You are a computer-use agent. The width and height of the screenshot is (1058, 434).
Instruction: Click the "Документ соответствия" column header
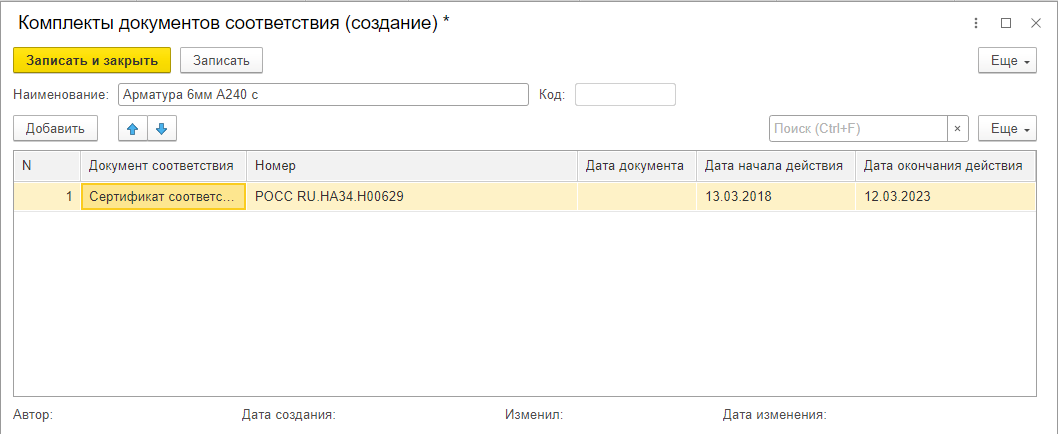[x=162, y=166]
